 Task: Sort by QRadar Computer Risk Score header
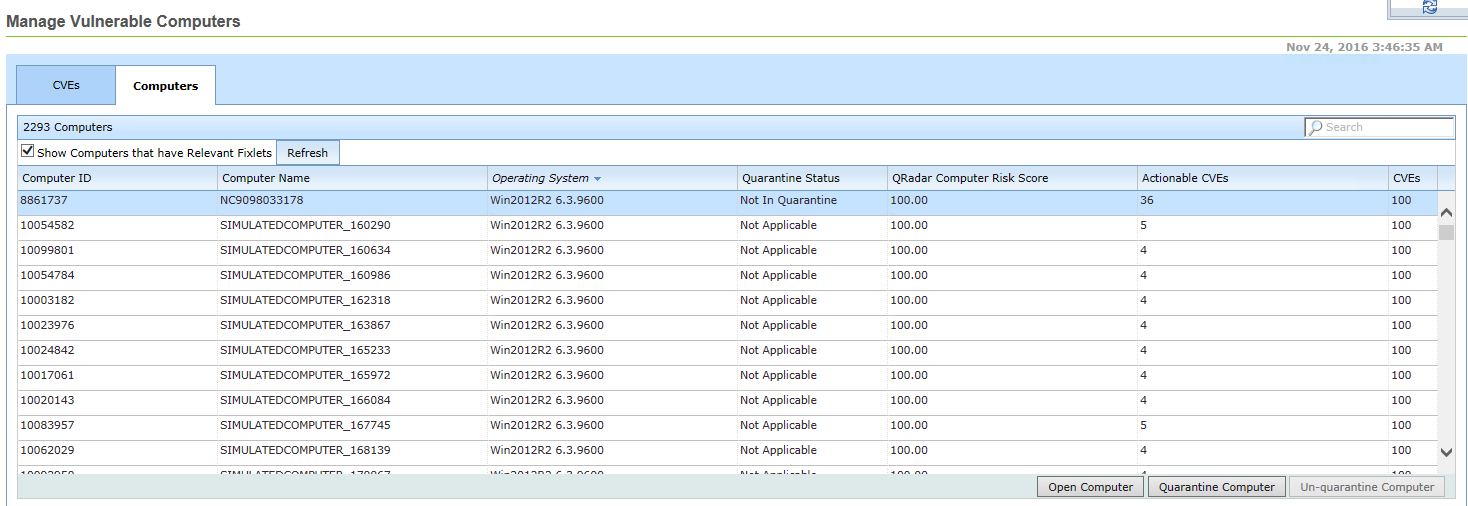click(1012, 178)
